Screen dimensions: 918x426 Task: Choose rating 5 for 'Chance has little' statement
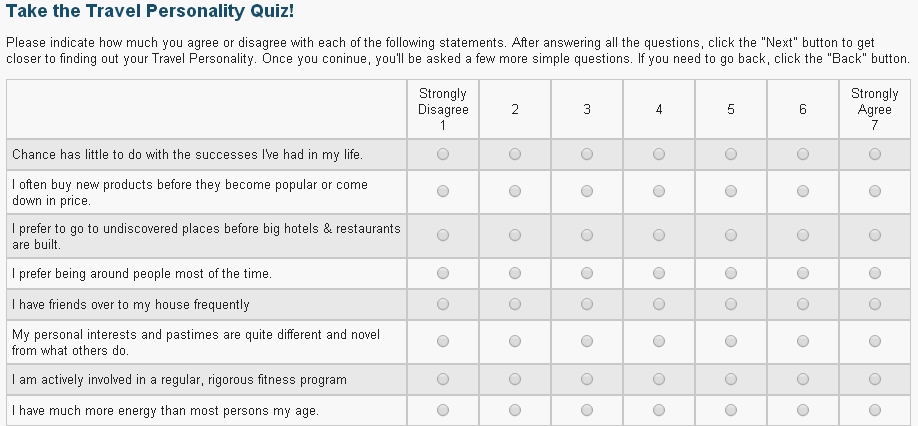pos(731,154)
